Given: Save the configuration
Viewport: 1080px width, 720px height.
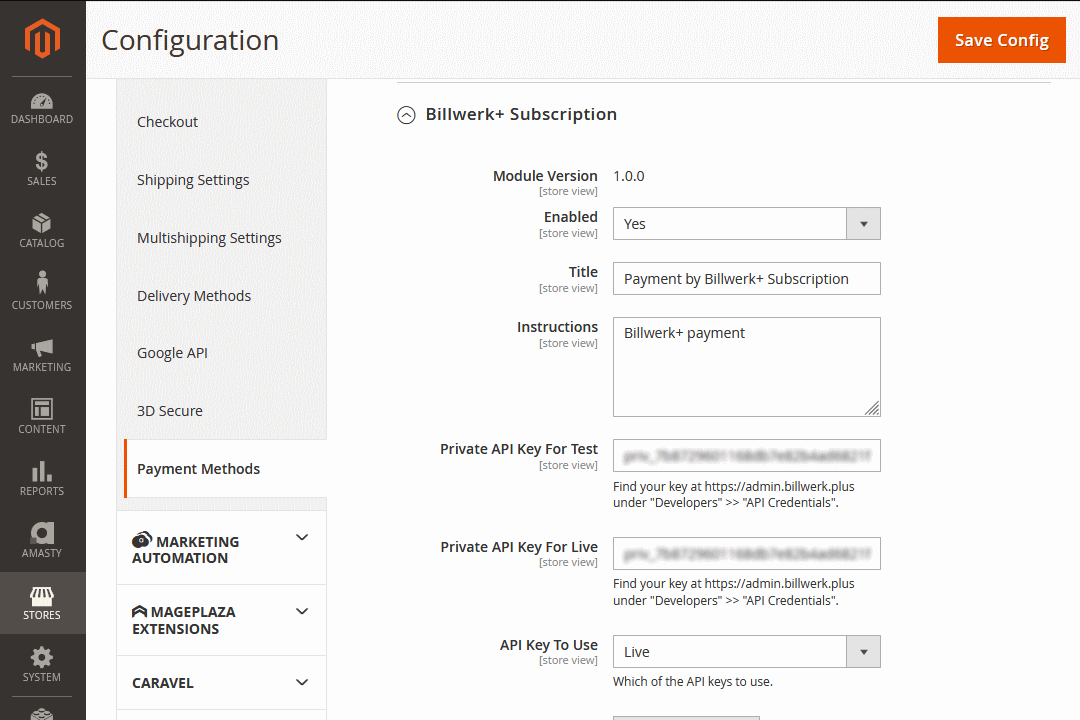Looking at the screenshot, I should [x=1001, y=40].
